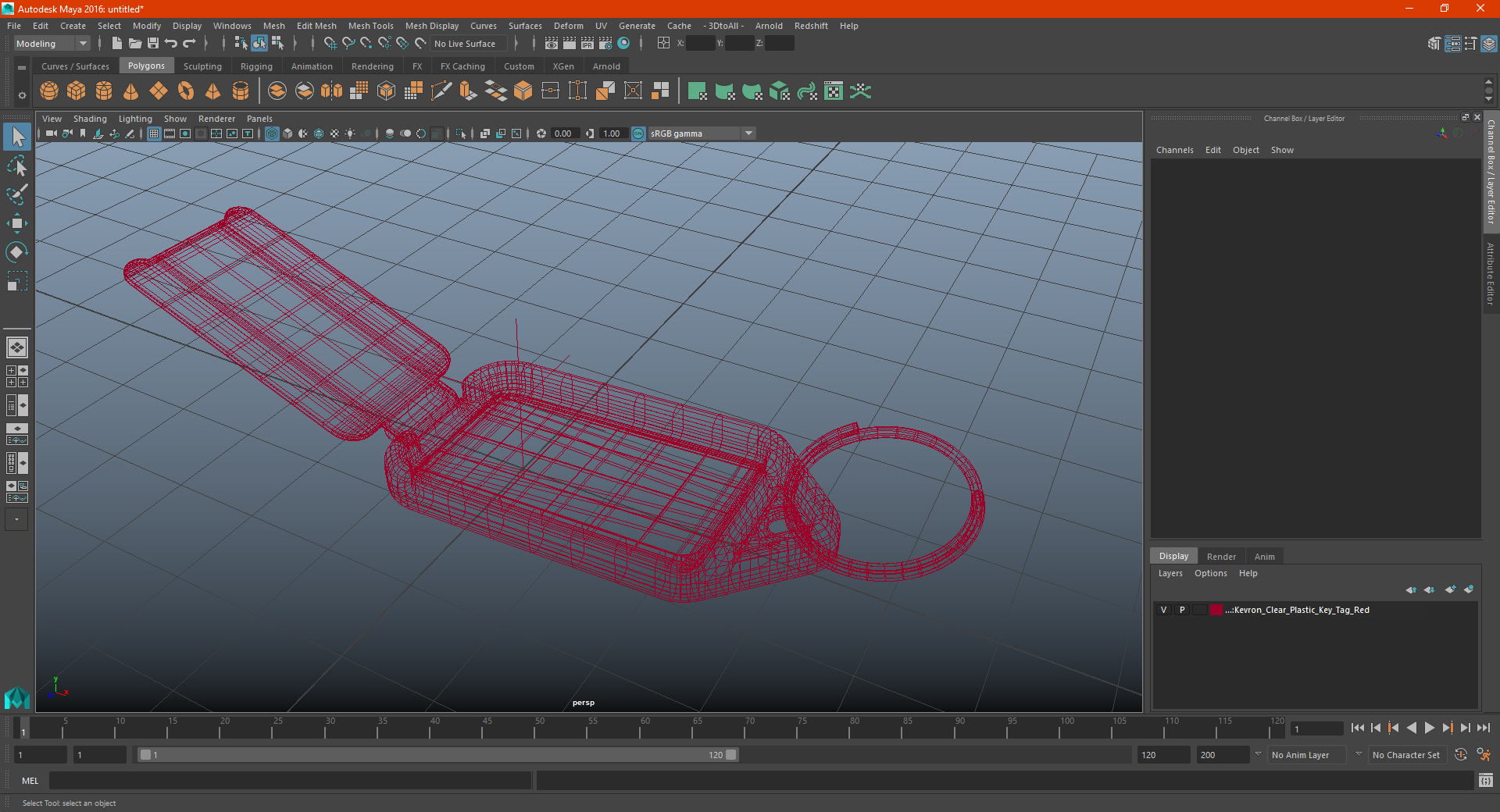Open the Mesh Tools menu
This screenshot has height=812, width=1500.
point(370,26)
